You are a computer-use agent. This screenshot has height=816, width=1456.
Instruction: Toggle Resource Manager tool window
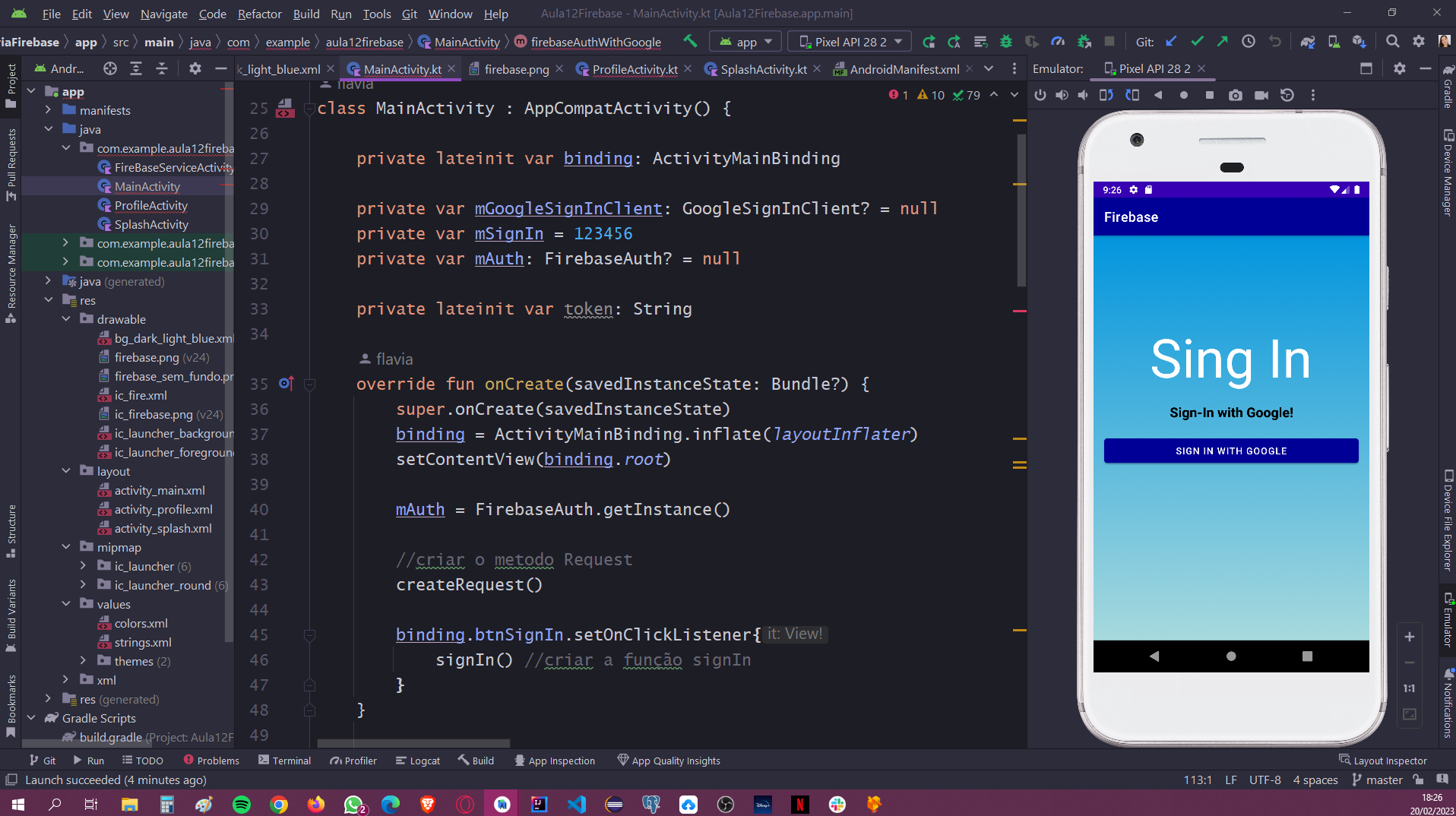coord(11,273)
